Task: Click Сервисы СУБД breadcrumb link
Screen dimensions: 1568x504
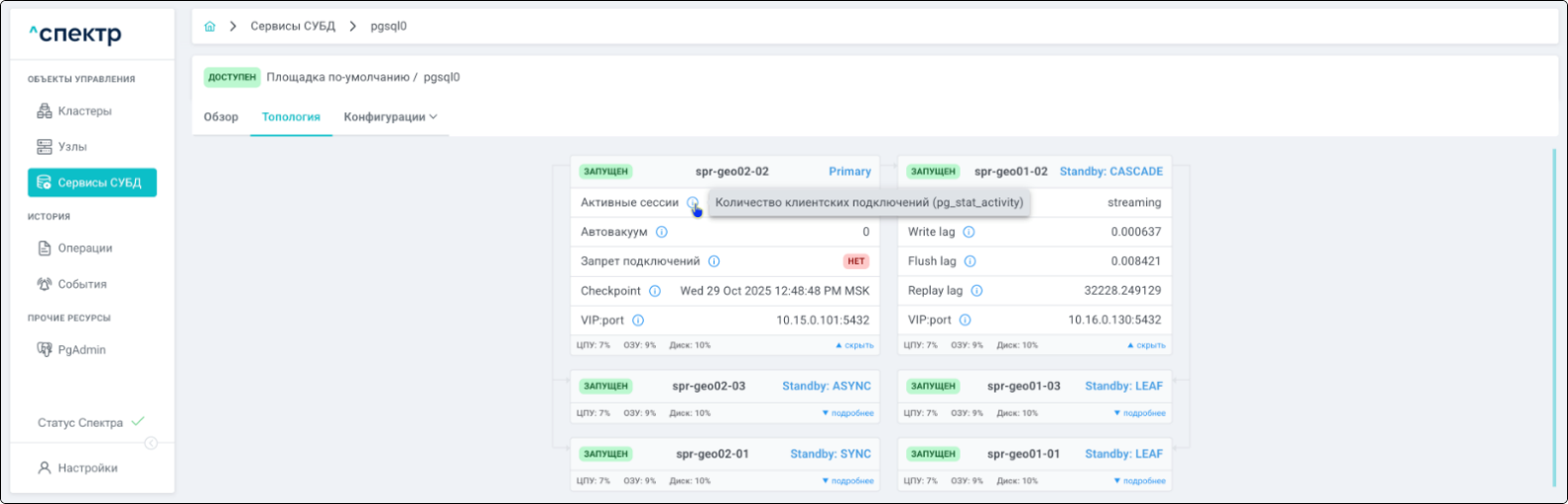Action: tap(293, 27)
